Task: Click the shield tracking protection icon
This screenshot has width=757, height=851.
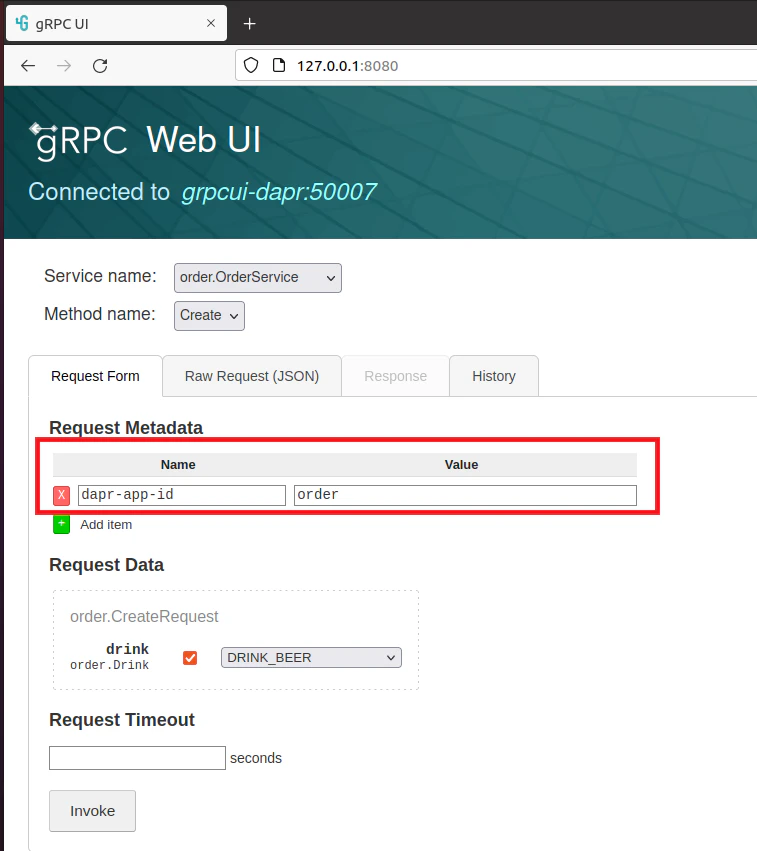Action: tap(251, 66)
